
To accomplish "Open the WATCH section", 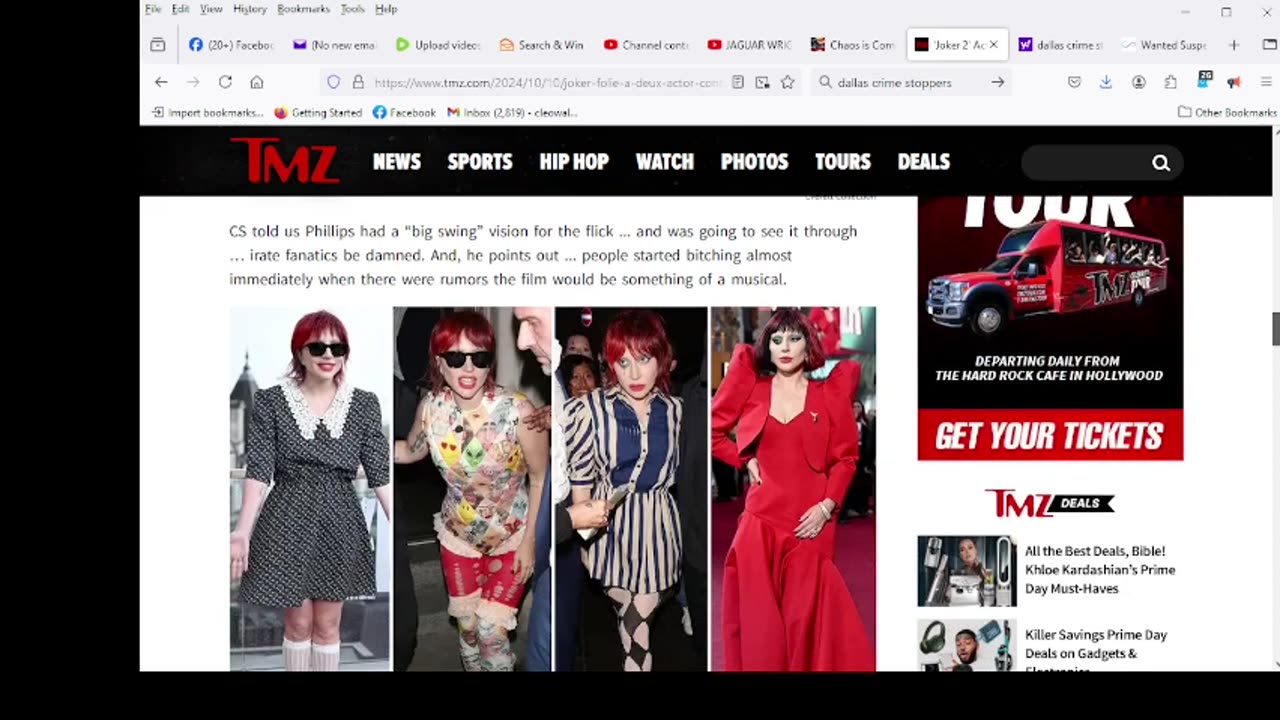I will 665,161.
